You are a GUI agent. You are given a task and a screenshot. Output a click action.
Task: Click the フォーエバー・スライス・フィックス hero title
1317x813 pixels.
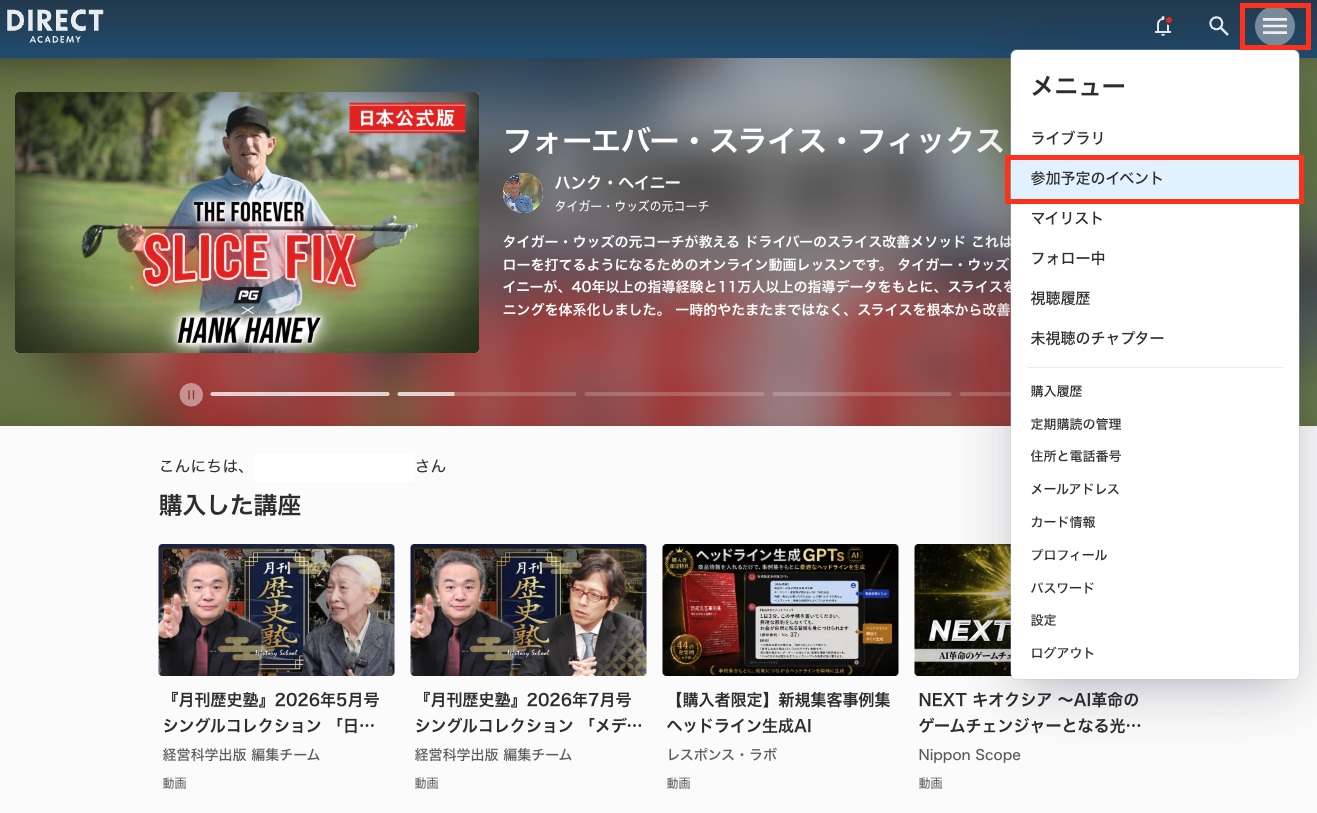click(752, 140)
